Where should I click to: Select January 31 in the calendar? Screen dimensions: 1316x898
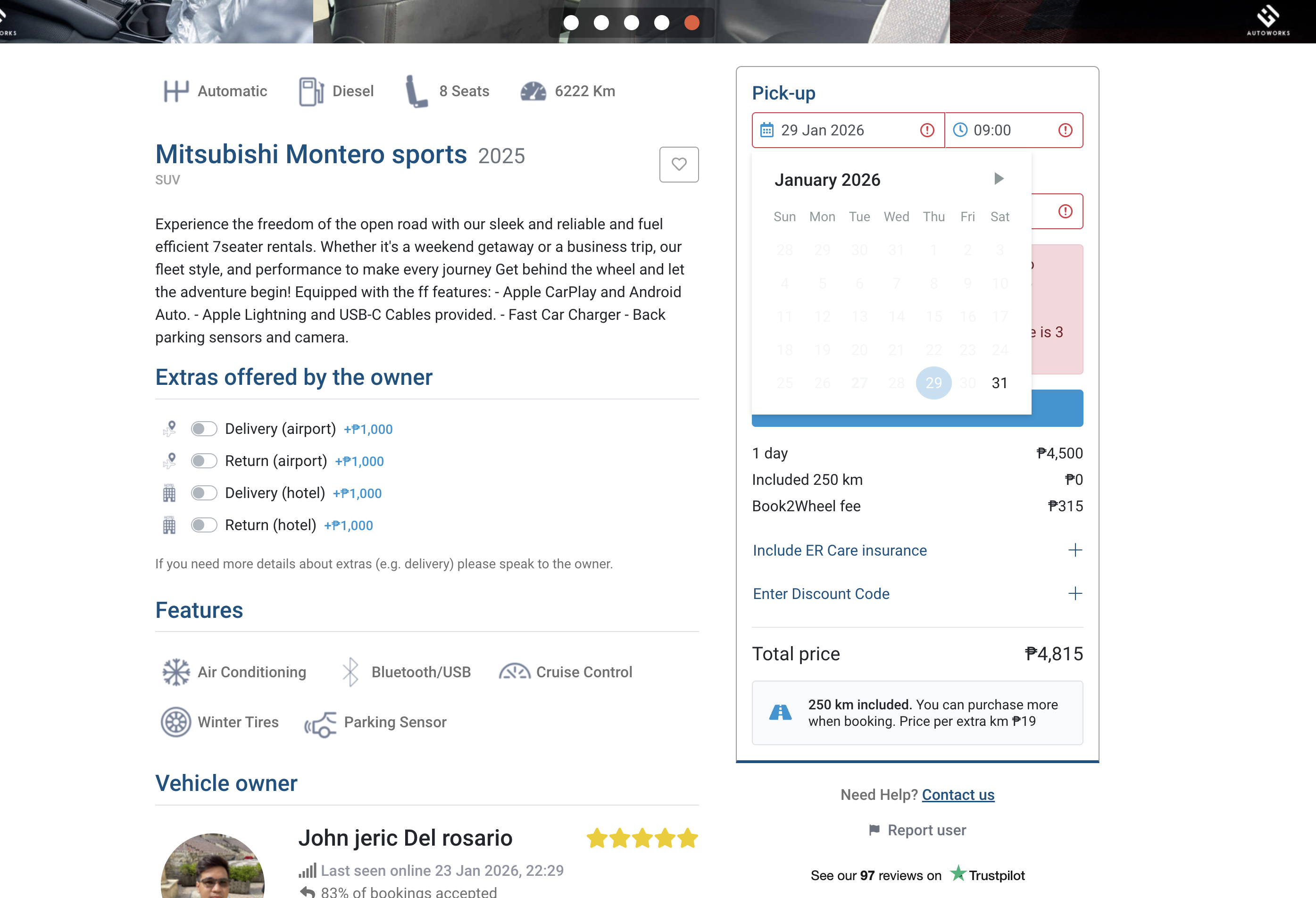point(999,383)
